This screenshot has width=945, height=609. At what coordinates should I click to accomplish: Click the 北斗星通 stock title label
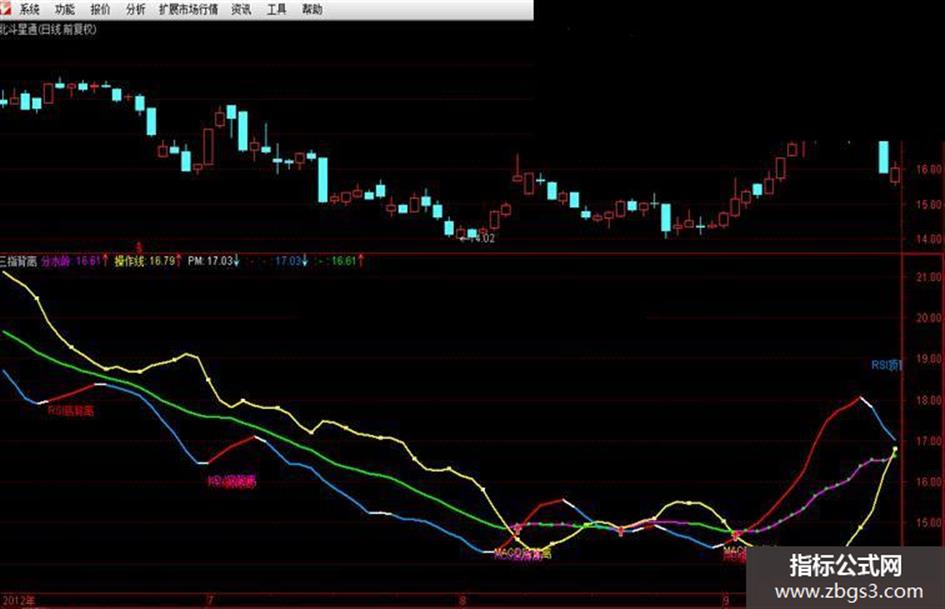click(18, 30)
